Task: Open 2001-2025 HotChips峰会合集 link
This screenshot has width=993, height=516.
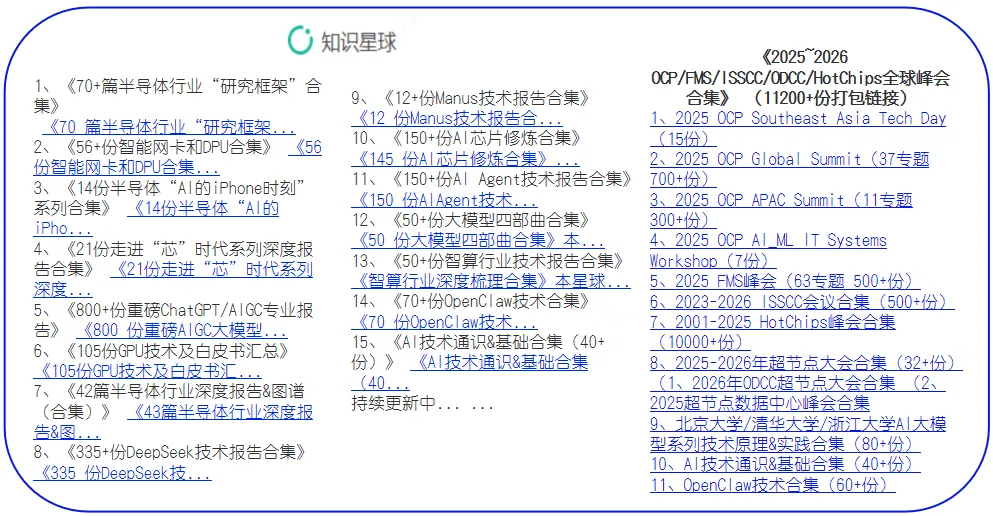Action: pyautogui.click(x=773, y=332)
